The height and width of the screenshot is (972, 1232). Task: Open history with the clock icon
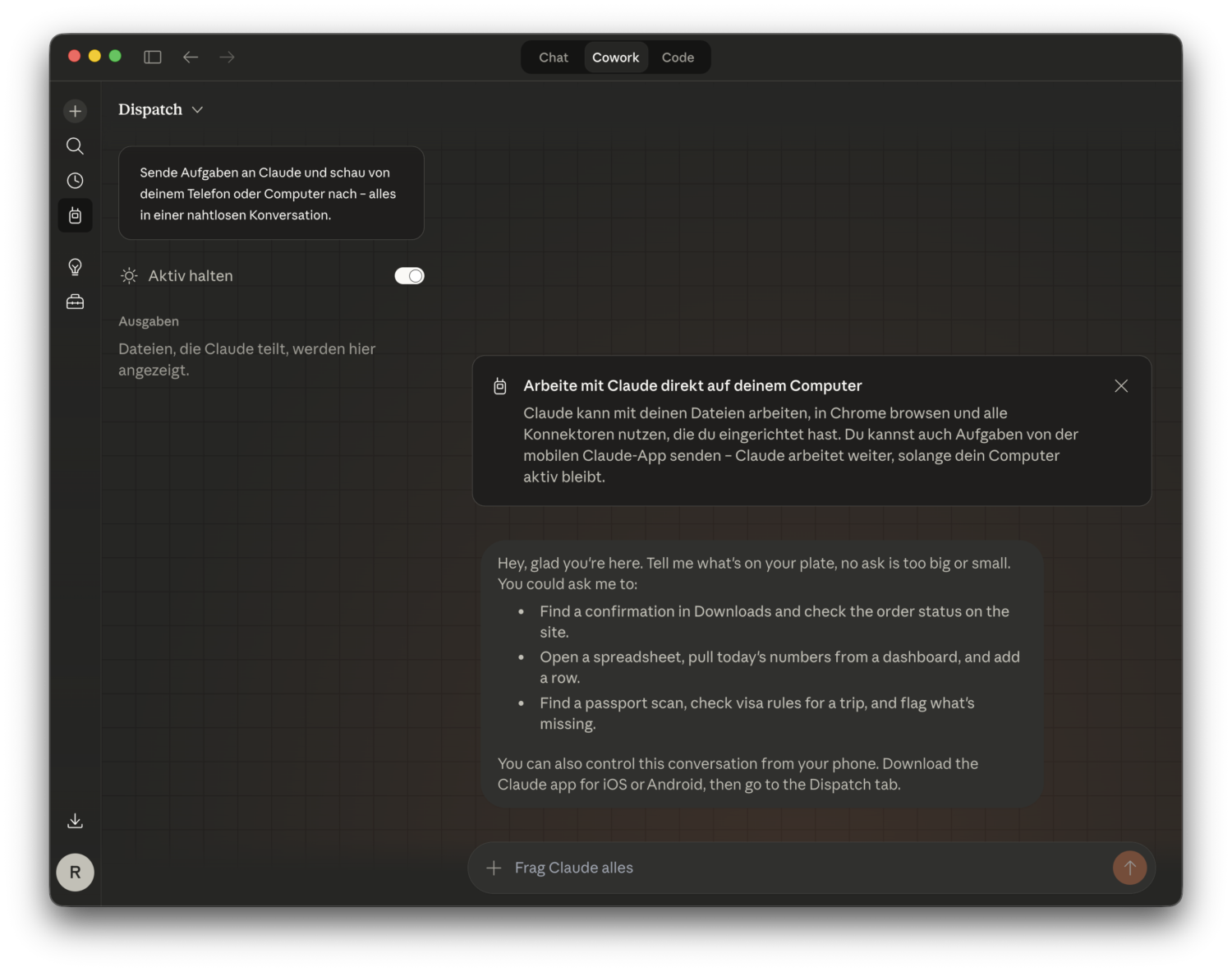(x=75, y=181)
